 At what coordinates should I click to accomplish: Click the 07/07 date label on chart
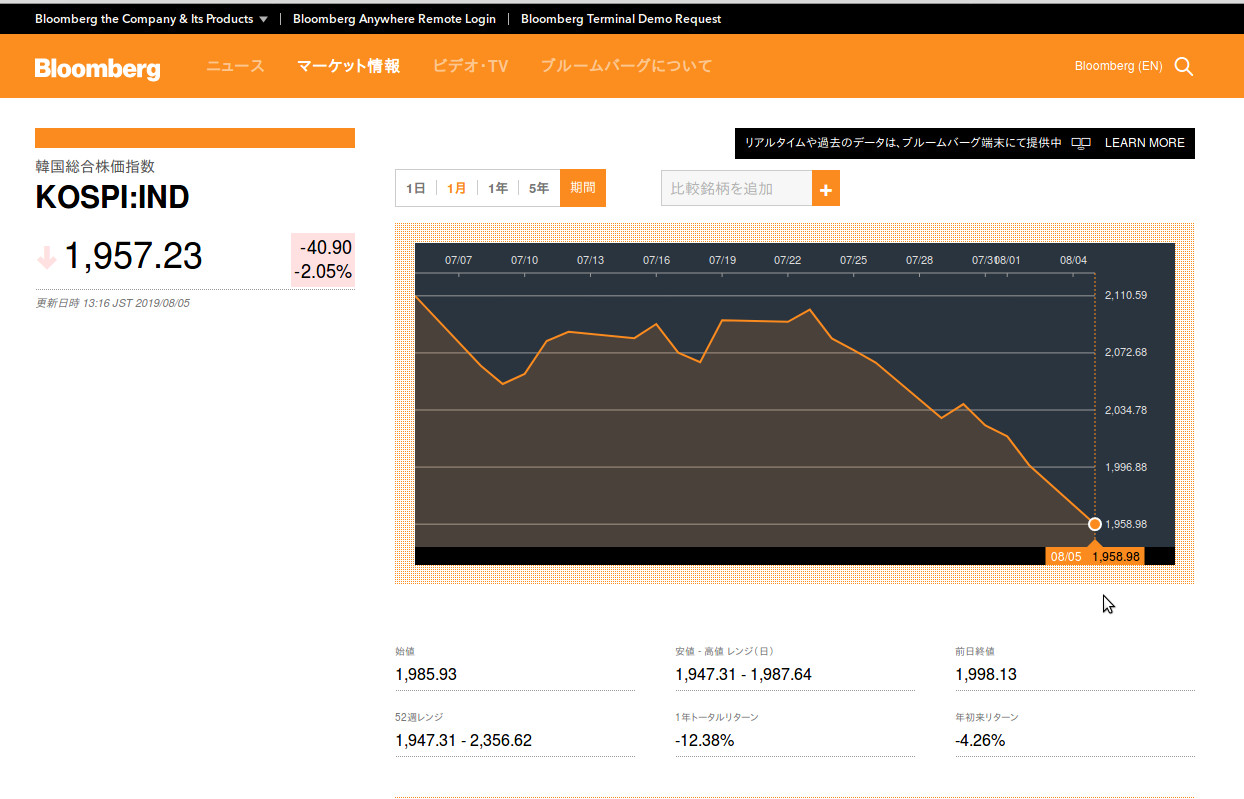pyautogui.click(x=458, y=260)
